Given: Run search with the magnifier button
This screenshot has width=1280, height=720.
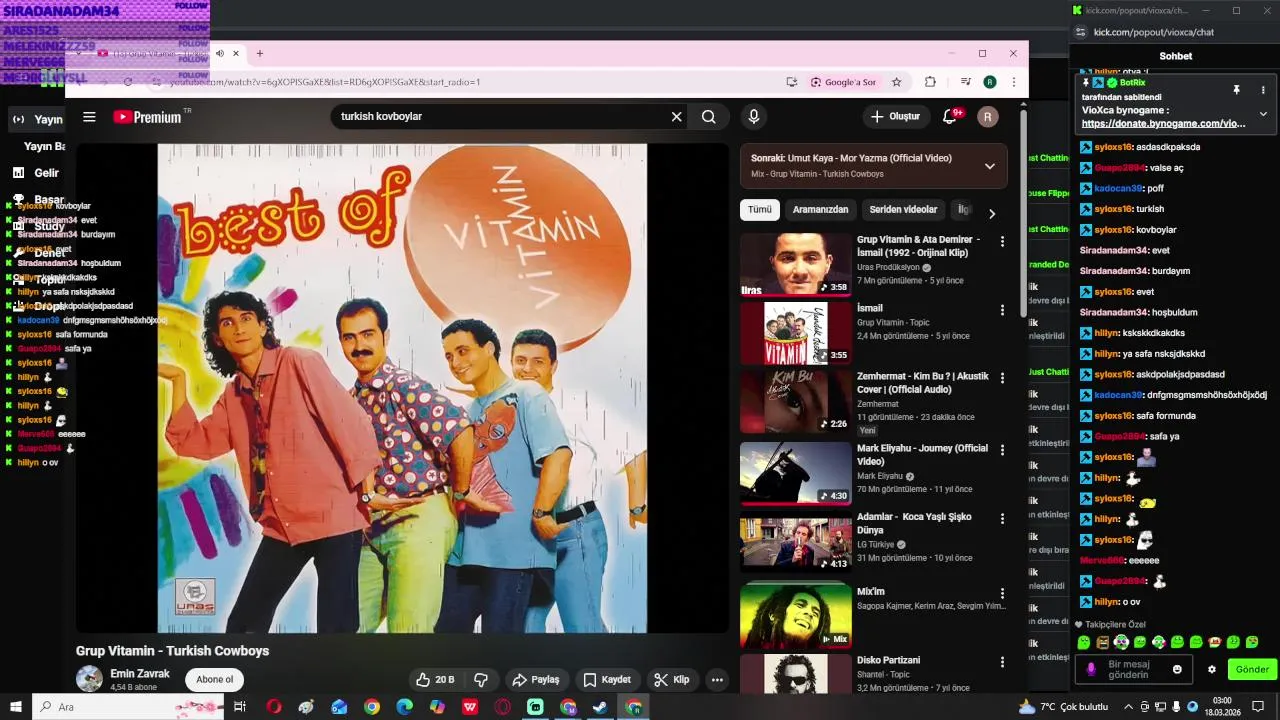Looking at the screenshot, I should (x=708, y=117).
